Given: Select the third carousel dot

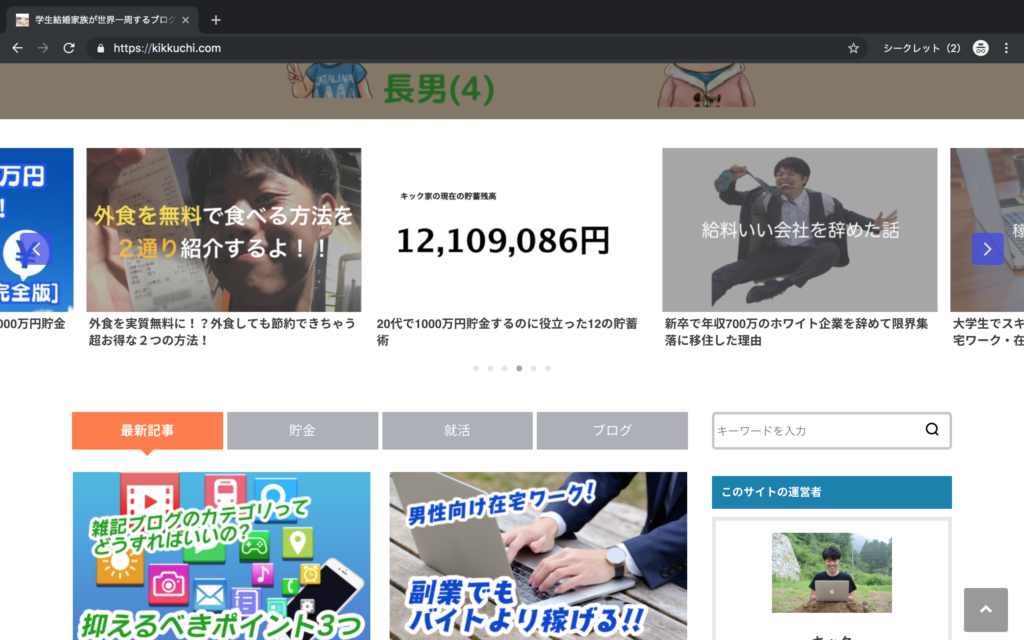Looking at the screenshot, I should coord(505,368).
